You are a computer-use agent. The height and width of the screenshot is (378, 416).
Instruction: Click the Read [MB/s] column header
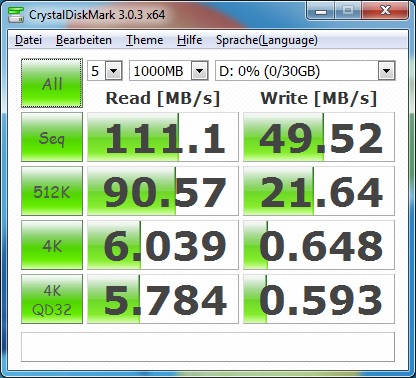coord(163,98)
